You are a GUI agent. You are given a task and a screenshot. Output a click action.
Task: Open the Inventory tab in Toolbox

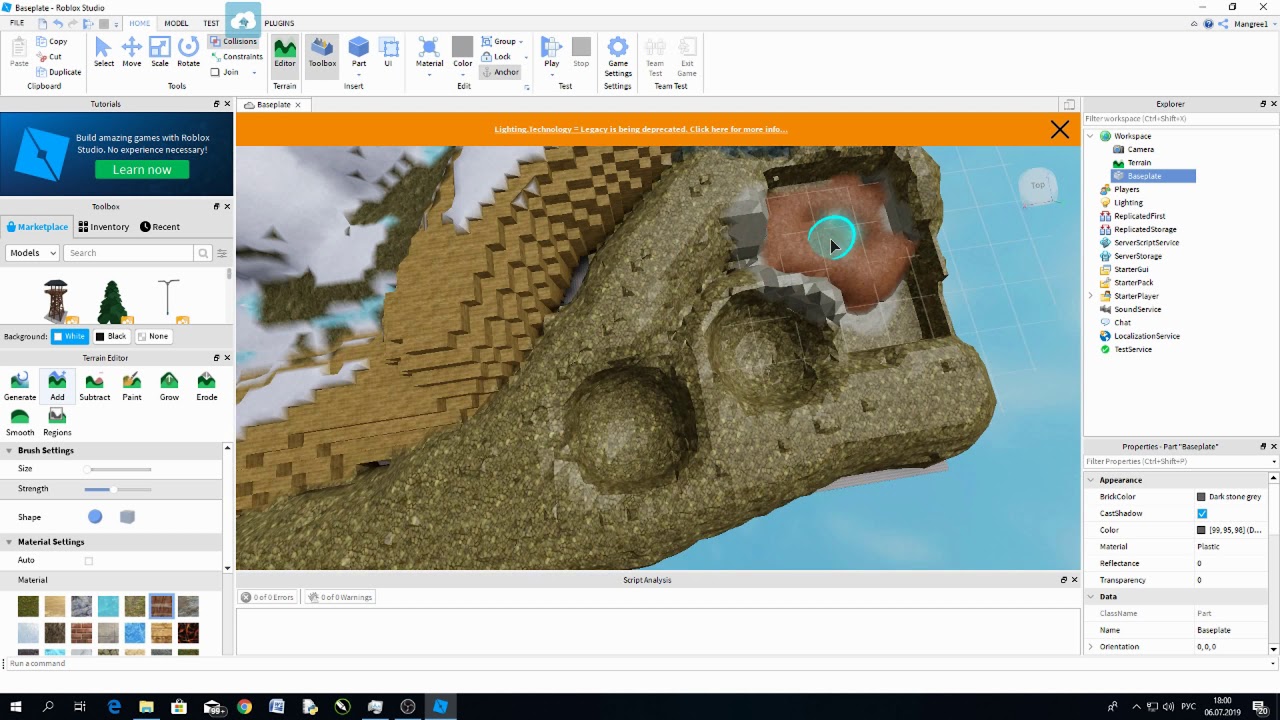[x=104, y=227]
